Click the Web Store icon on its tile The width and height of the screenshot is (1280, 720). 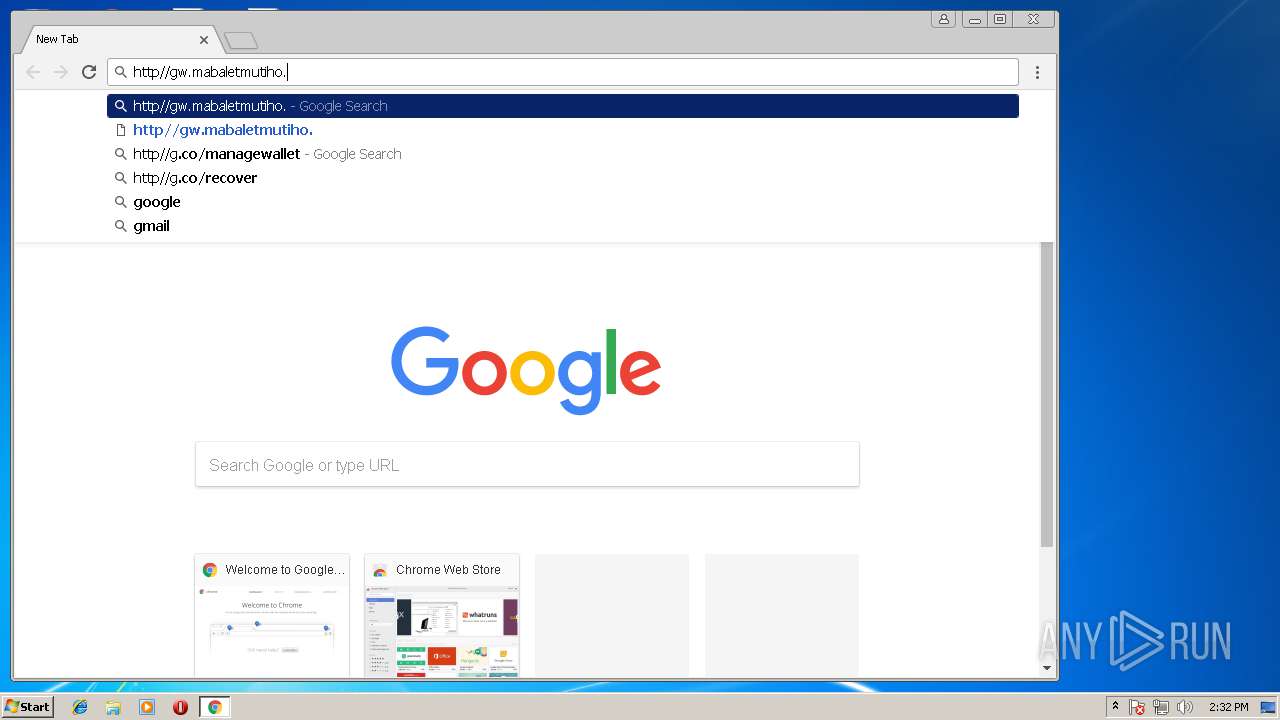(380, 570)
